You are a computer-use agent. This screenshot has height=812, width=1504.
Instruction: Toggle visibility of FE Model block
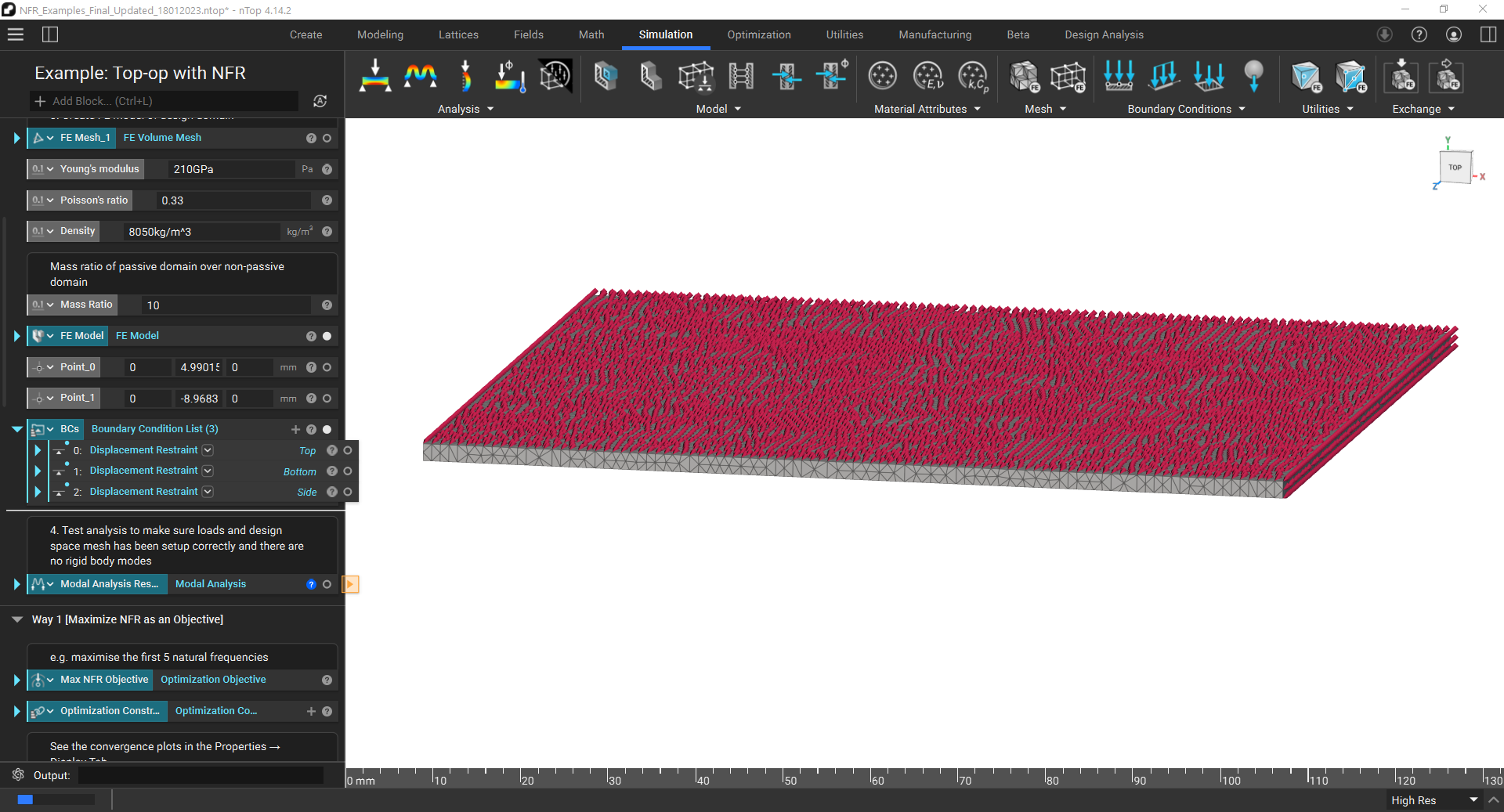(327, 336)
